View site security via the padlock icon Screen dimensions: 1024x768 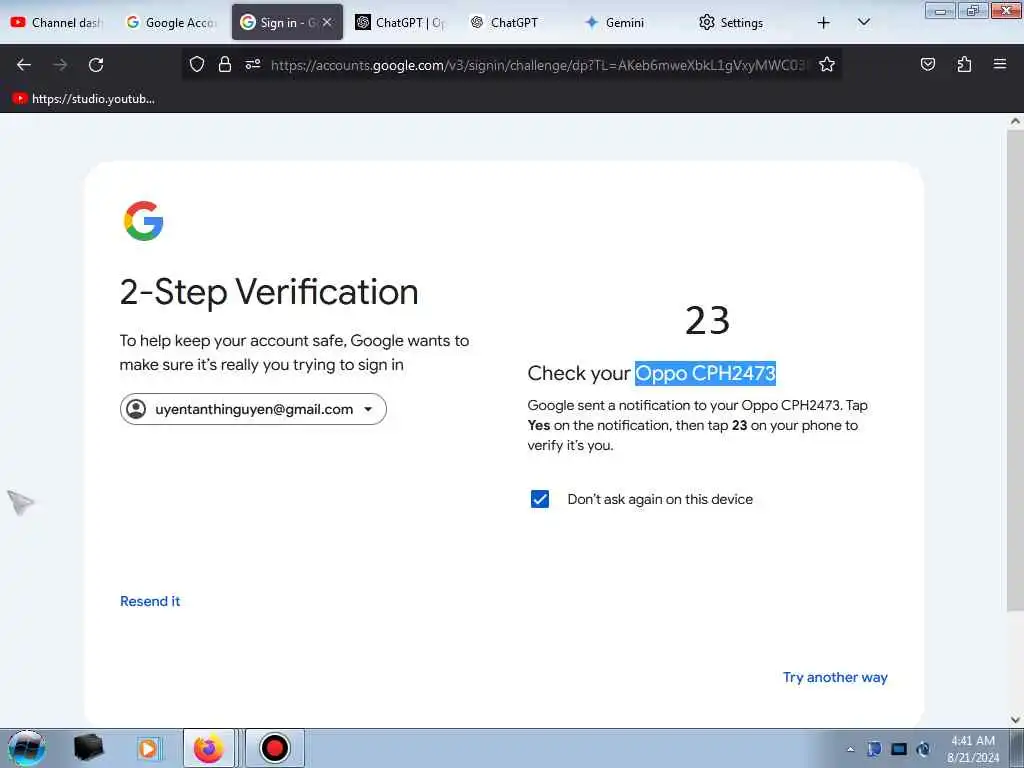225,64
